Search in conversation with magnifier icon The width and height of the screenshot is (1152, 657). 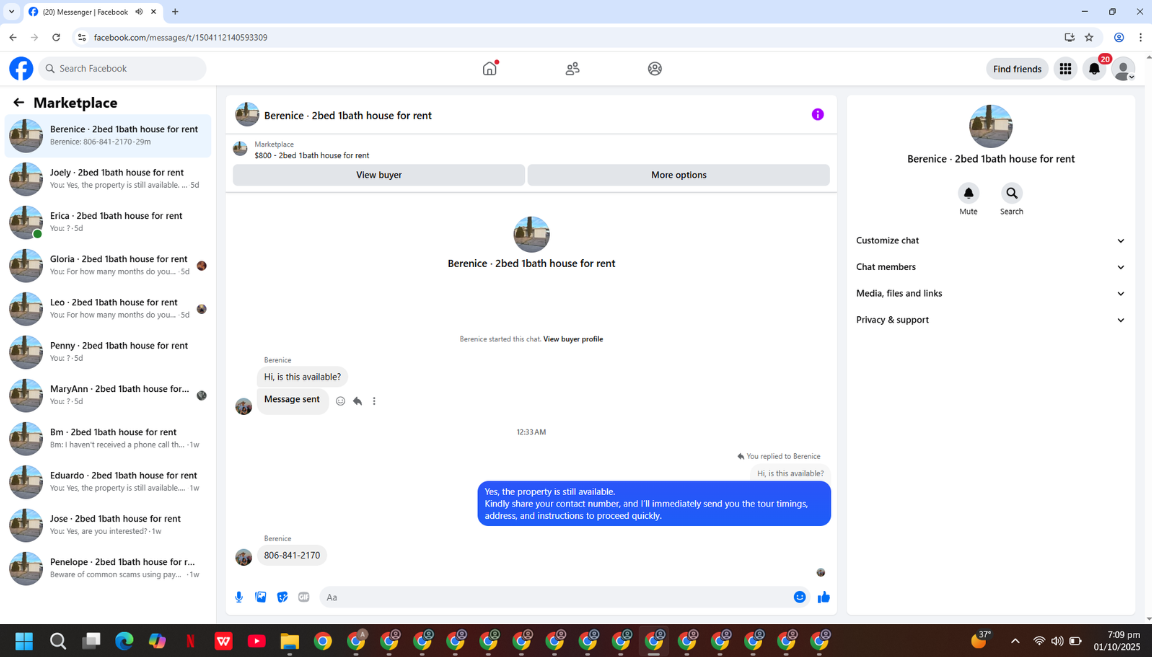coord(1012,193)
